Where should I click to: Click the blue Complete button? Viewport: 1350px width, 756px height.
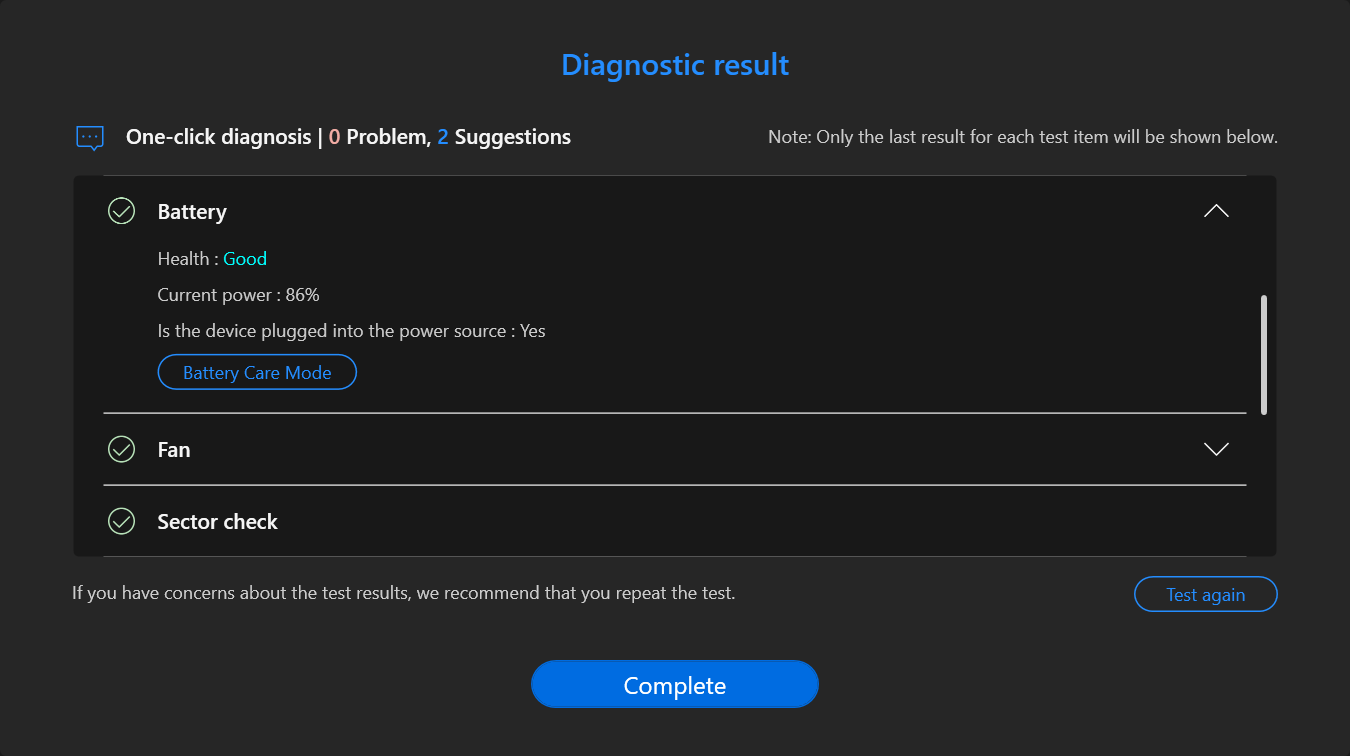[x=674, y=685]
